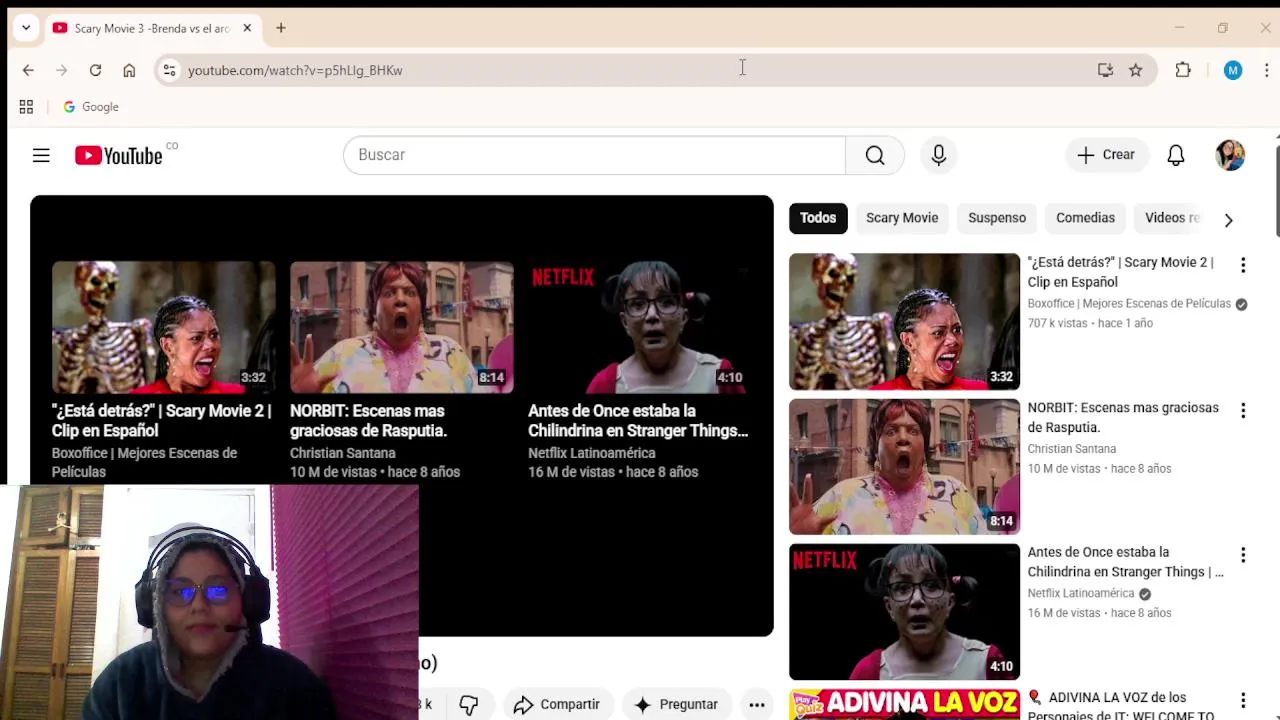Screen dimensions: 1280x720
Task: Expand the tab search dropdown
Action: [x=26, y=28]
